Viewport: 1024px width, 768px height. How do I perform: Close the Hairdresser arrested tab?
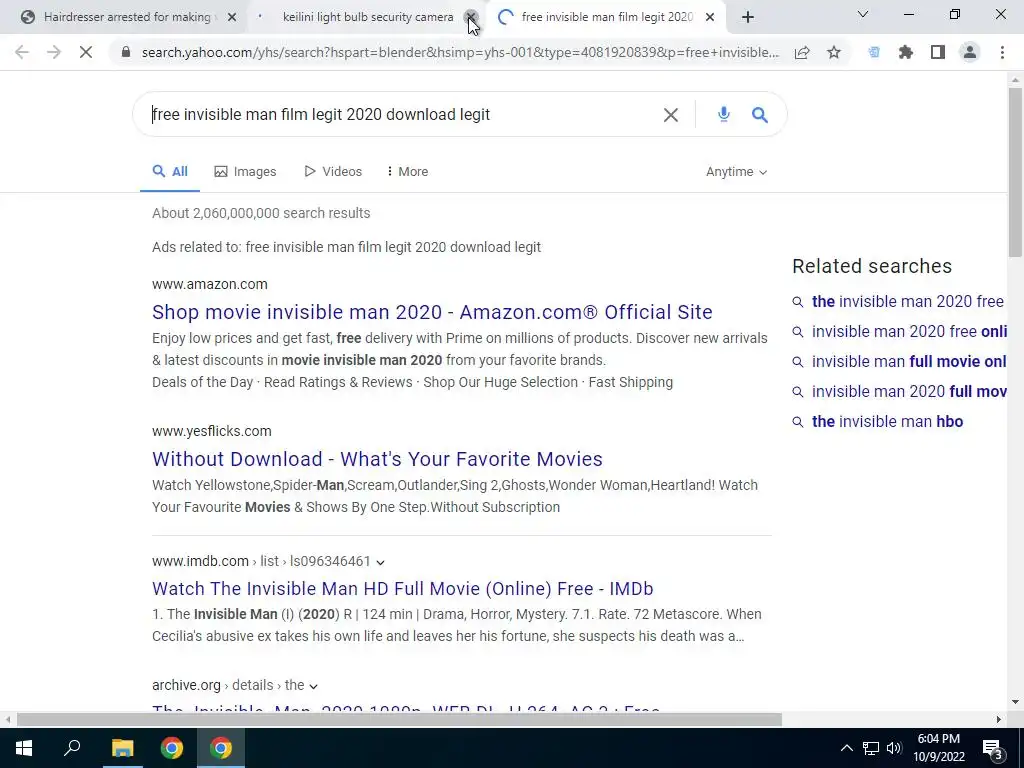[x=232, y=17]
